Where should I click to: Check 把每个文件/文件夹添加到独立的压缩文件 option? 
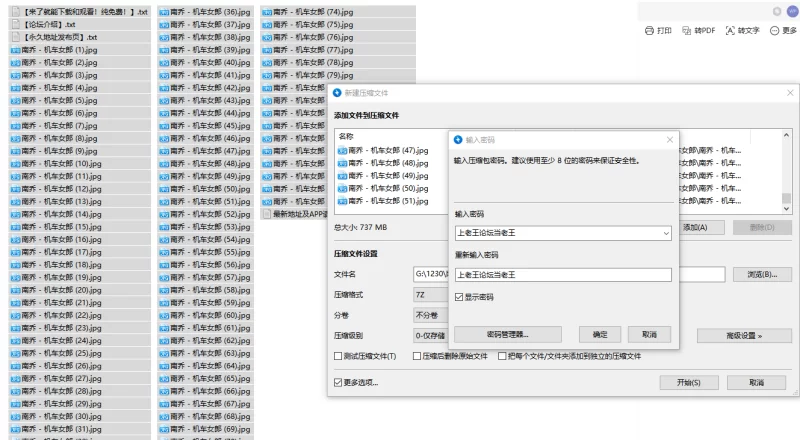pyautogui.click(x=502, y=356)
